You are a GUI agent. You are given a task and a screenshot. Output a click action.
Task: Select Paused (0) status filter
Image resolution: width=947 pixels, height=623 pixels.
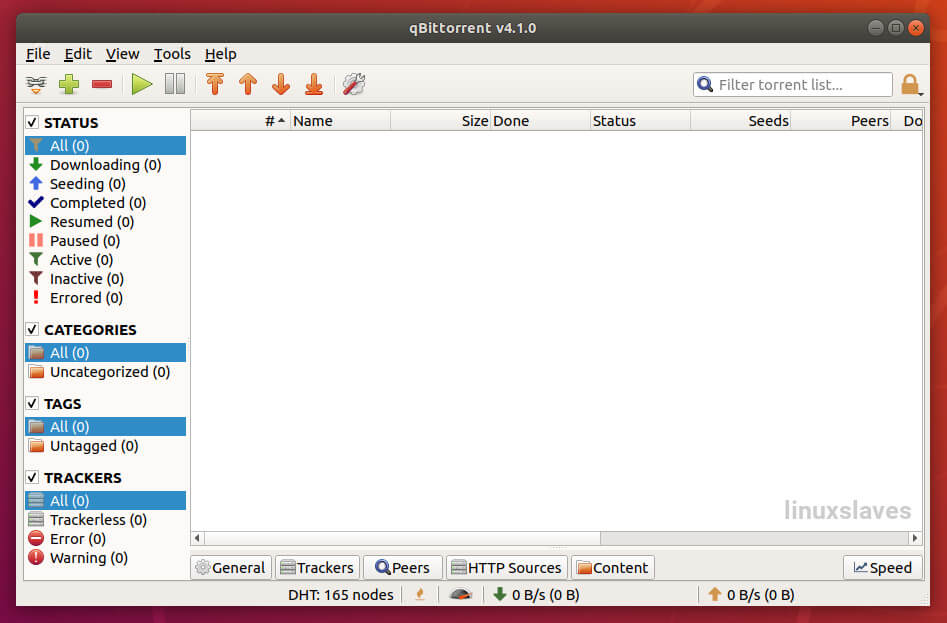106,241
